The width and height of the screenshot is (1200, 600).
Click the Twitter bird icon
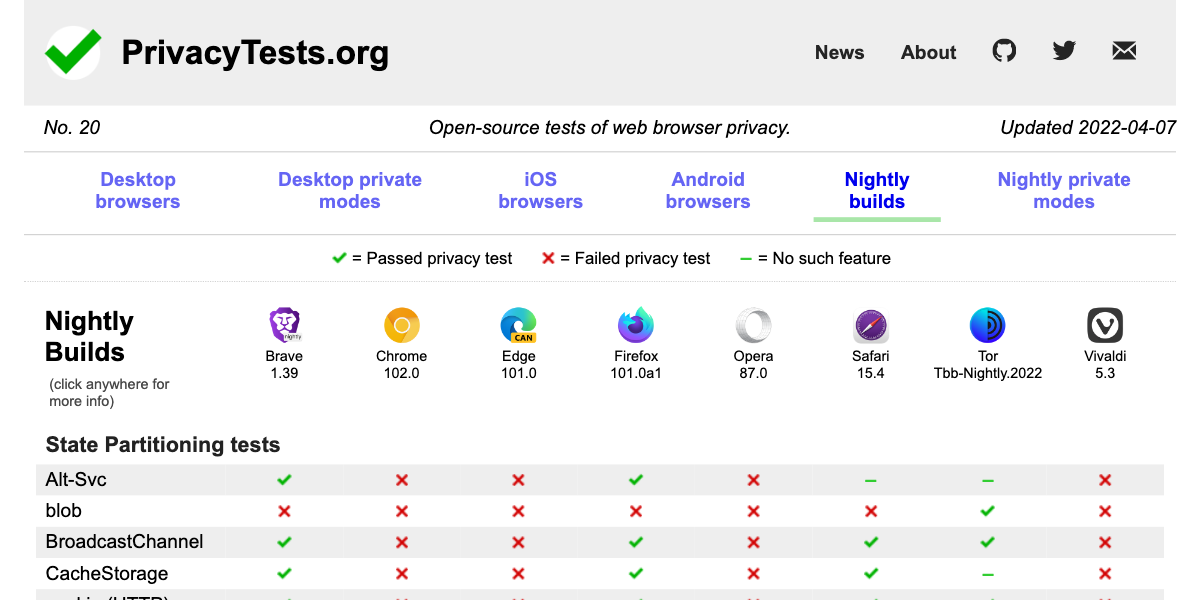coord(1064,50)
